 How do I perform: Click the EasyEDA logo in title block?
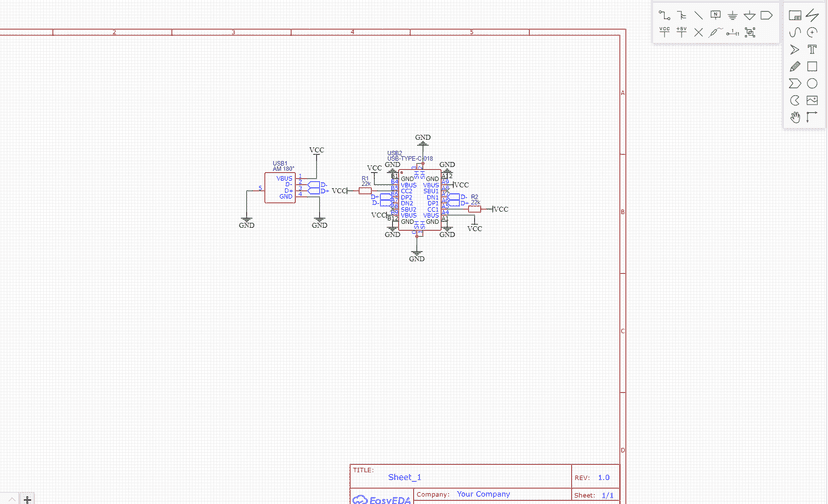pos(382,500)
